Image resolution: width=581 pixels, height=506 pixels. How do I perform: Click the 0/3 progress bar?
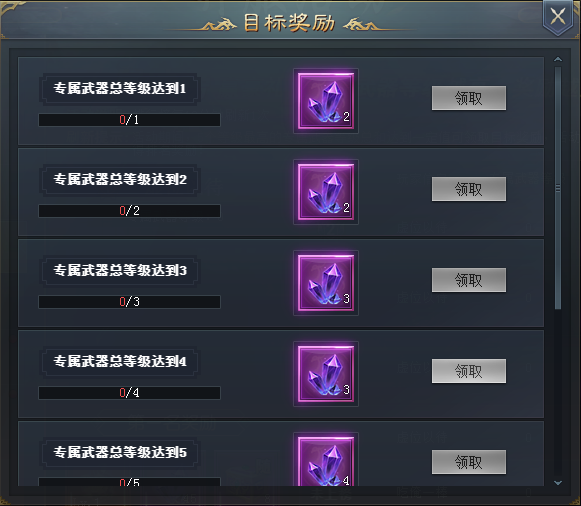point(129,302)
